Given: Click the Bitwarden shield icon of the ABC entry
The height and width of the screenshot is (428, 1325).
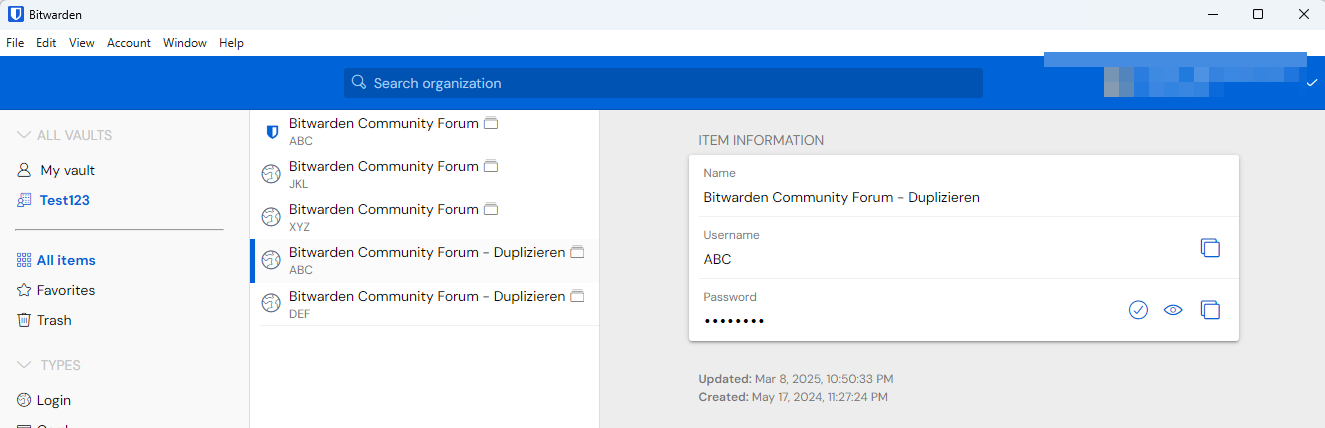Looking at the screenshot, I should (271, 132).
